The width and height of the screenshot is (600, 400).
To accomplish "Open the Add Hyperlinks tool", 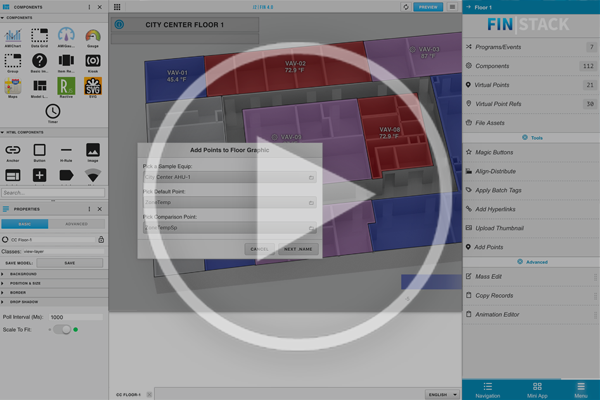I will pos(531,209).
